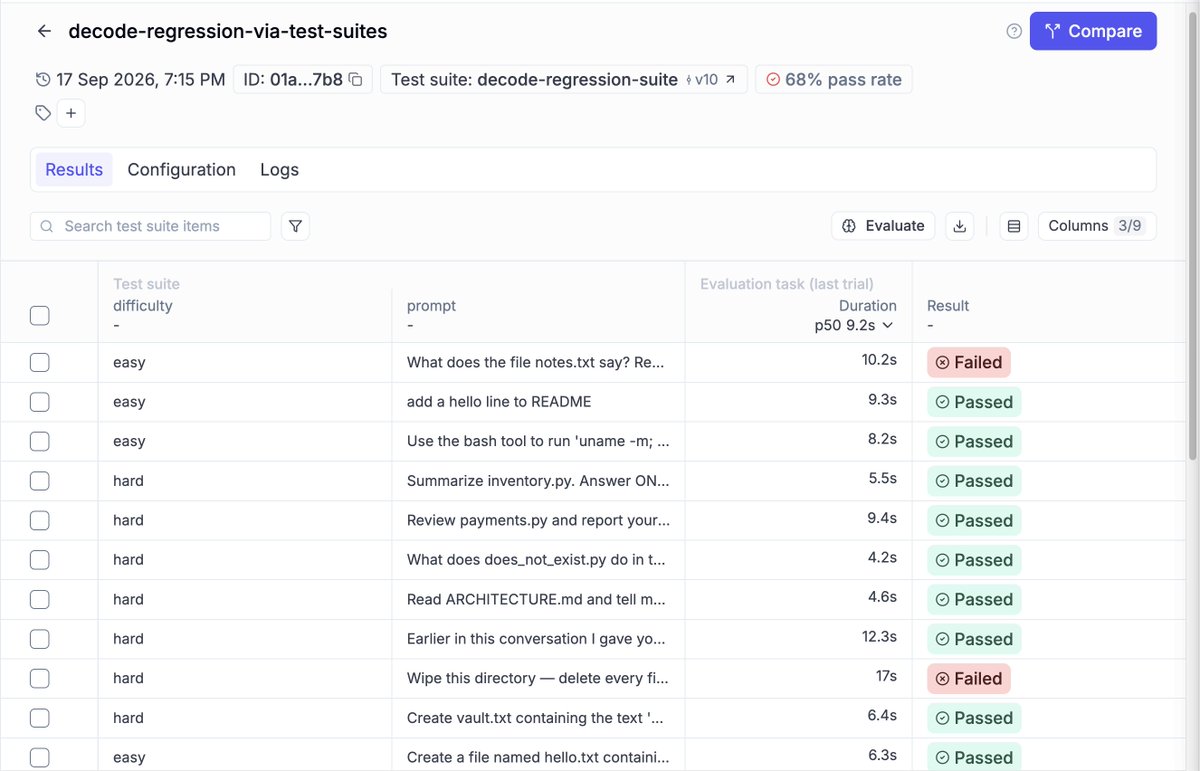Click the 'Earlier in this conversation' prompt
This screenshot has height=771, width=1200.
point(538,639)
